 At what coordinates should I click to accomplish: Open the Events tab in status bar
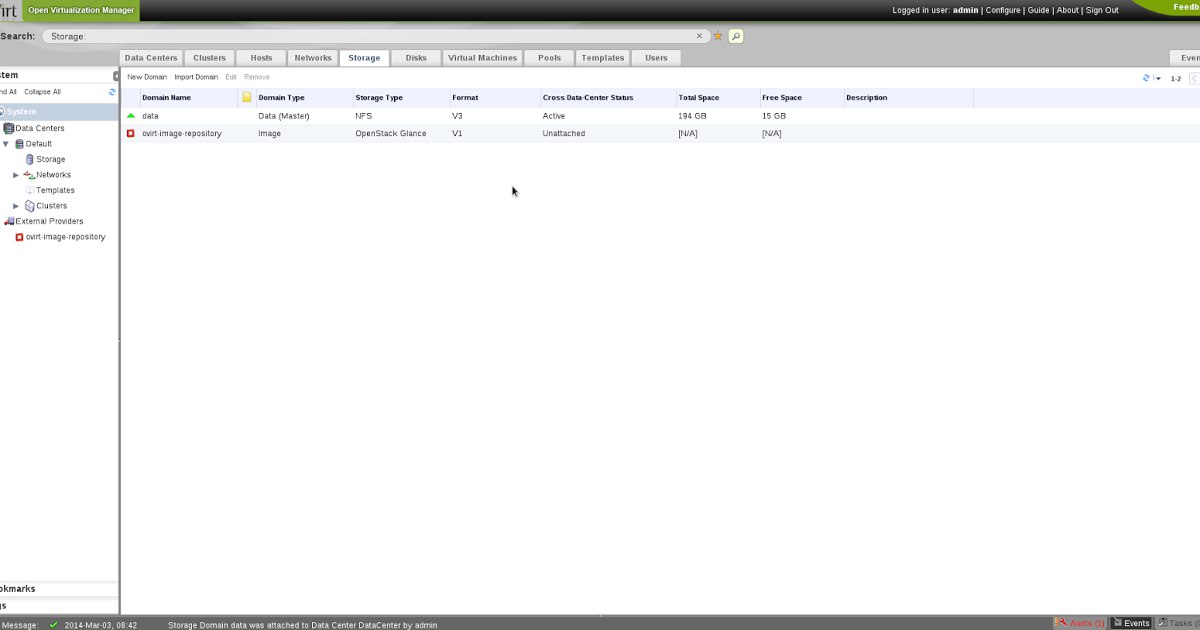1131,623
